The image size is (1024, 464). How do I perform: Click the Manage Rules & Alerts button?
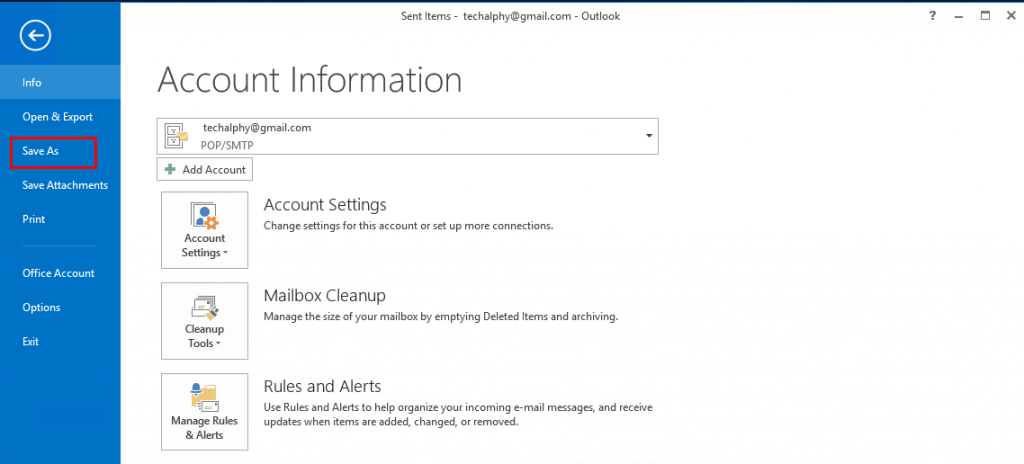[x=204, y=412]
